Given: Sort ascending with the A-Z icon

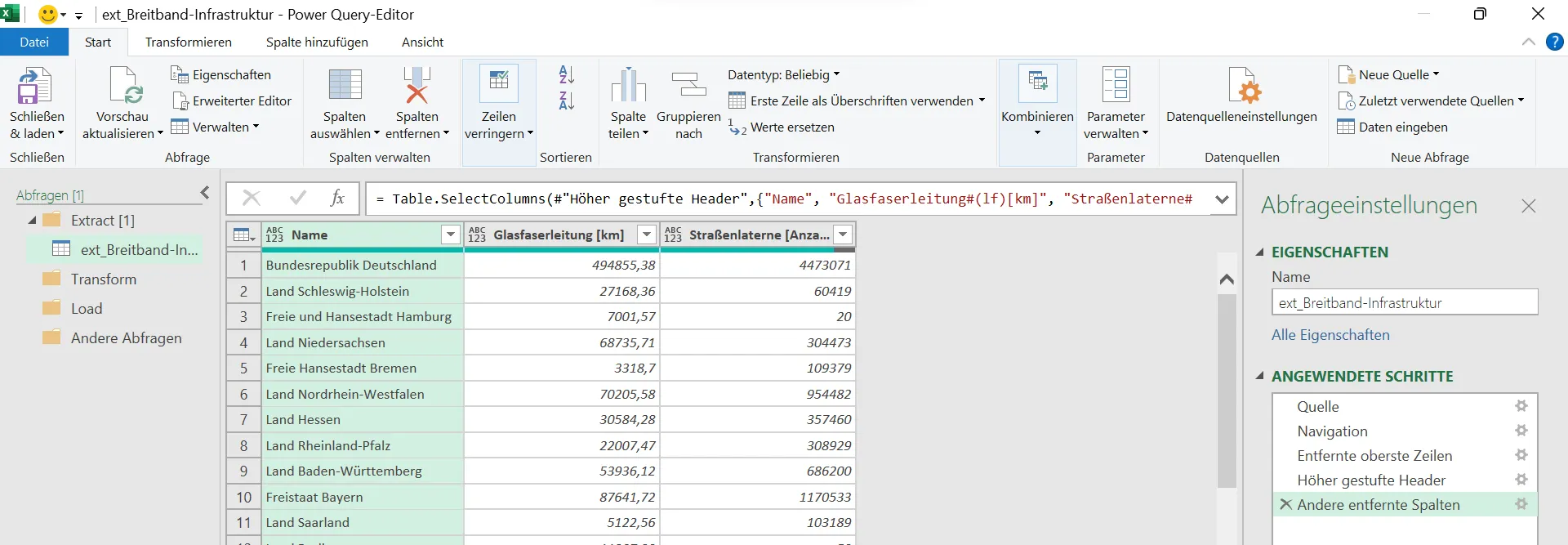Looking at the screenshot, I should click(566, 74).
